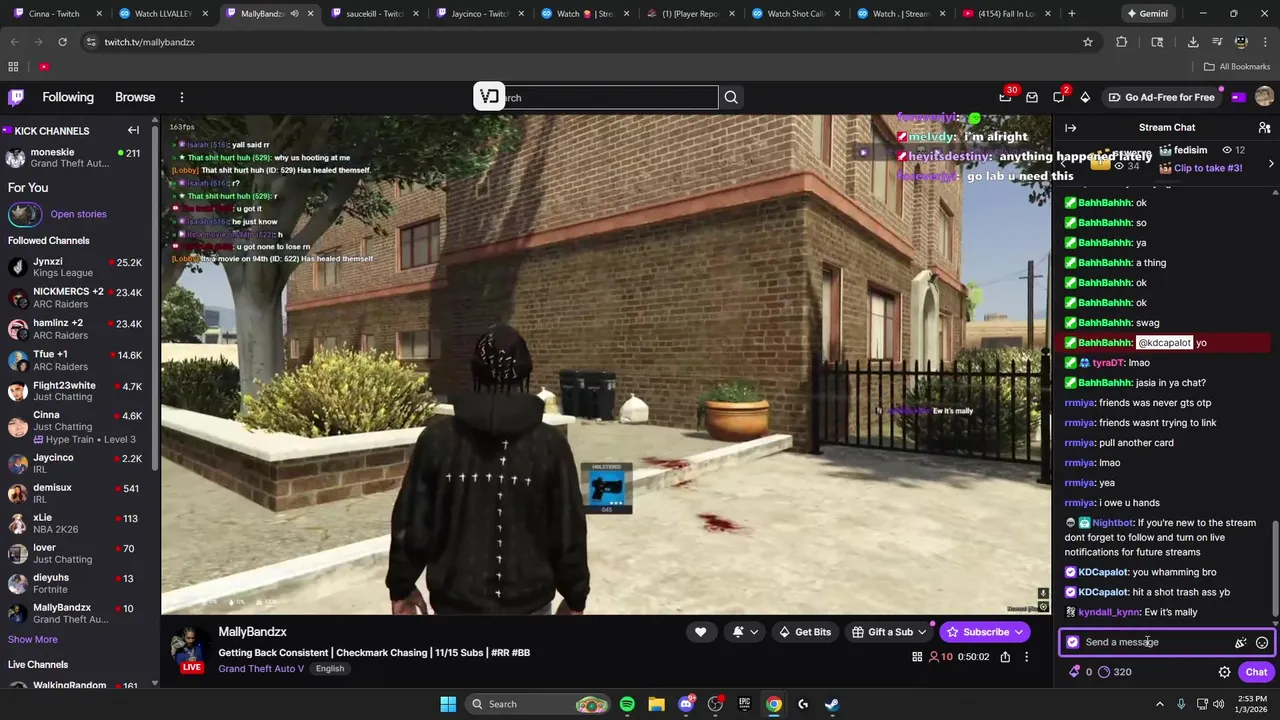Open user profile avatar menu
The width and height of the screenshot is (1280, 720).
(1264, 97)
